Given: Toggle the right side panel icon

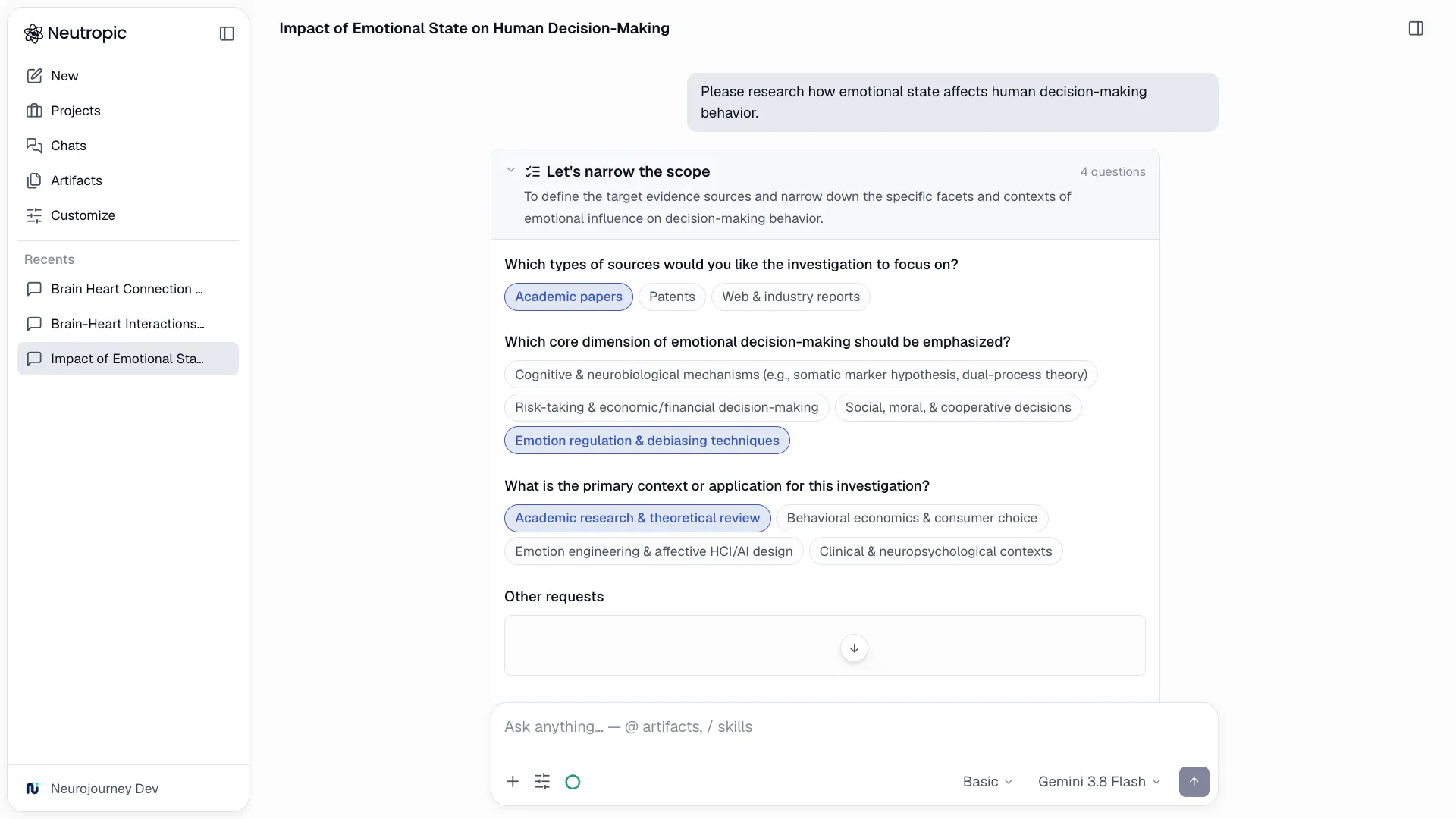Looking at the screenshot, I should pos(1416,28).
